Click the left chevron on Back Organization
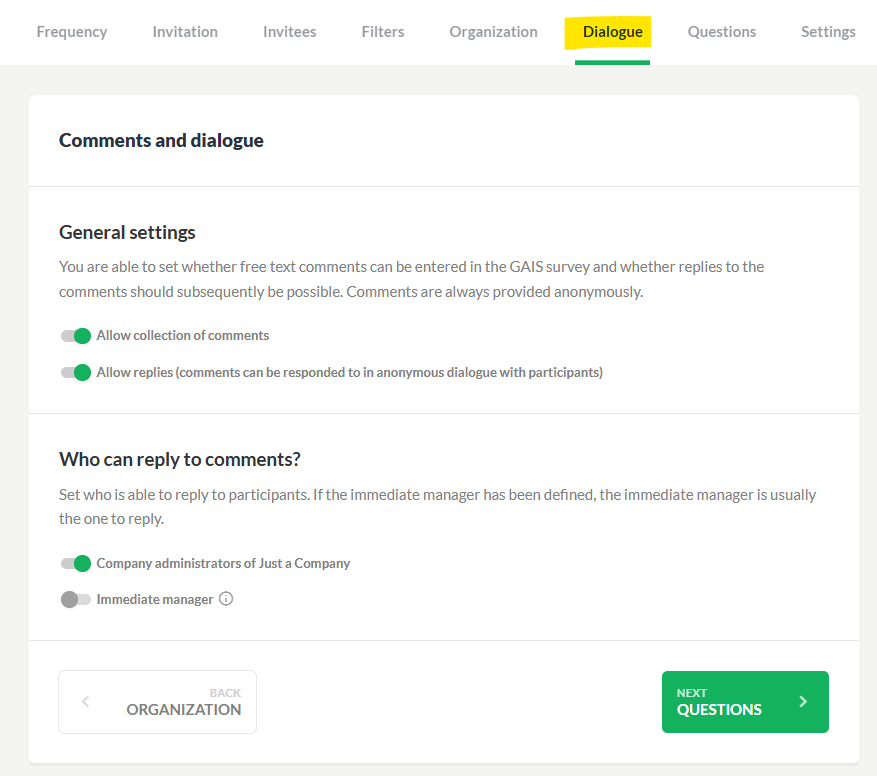 click(85, 702)
